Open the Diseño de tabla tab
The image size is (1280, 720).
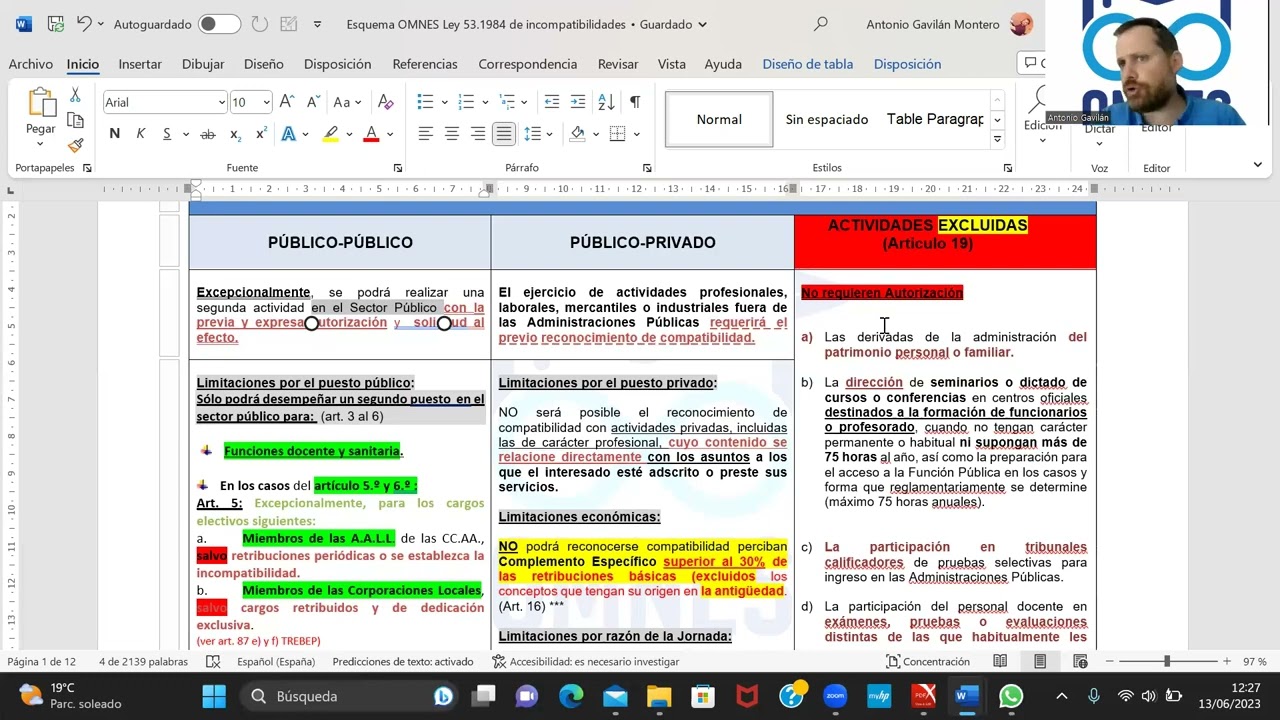click(x=808, y=64)
